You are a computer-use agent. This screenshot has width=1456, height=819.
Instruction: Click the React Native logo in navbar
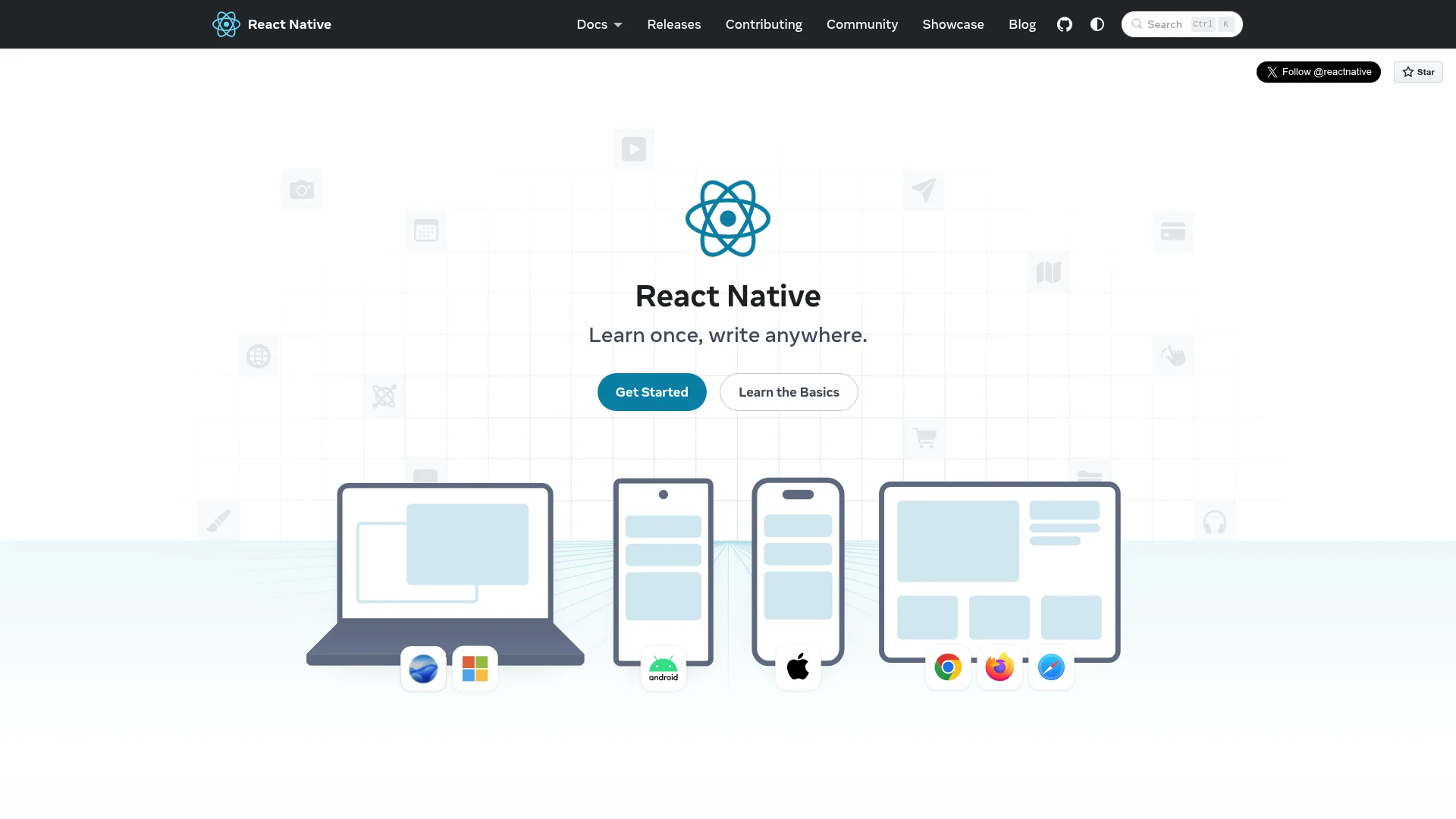click(x=226, y=24)
